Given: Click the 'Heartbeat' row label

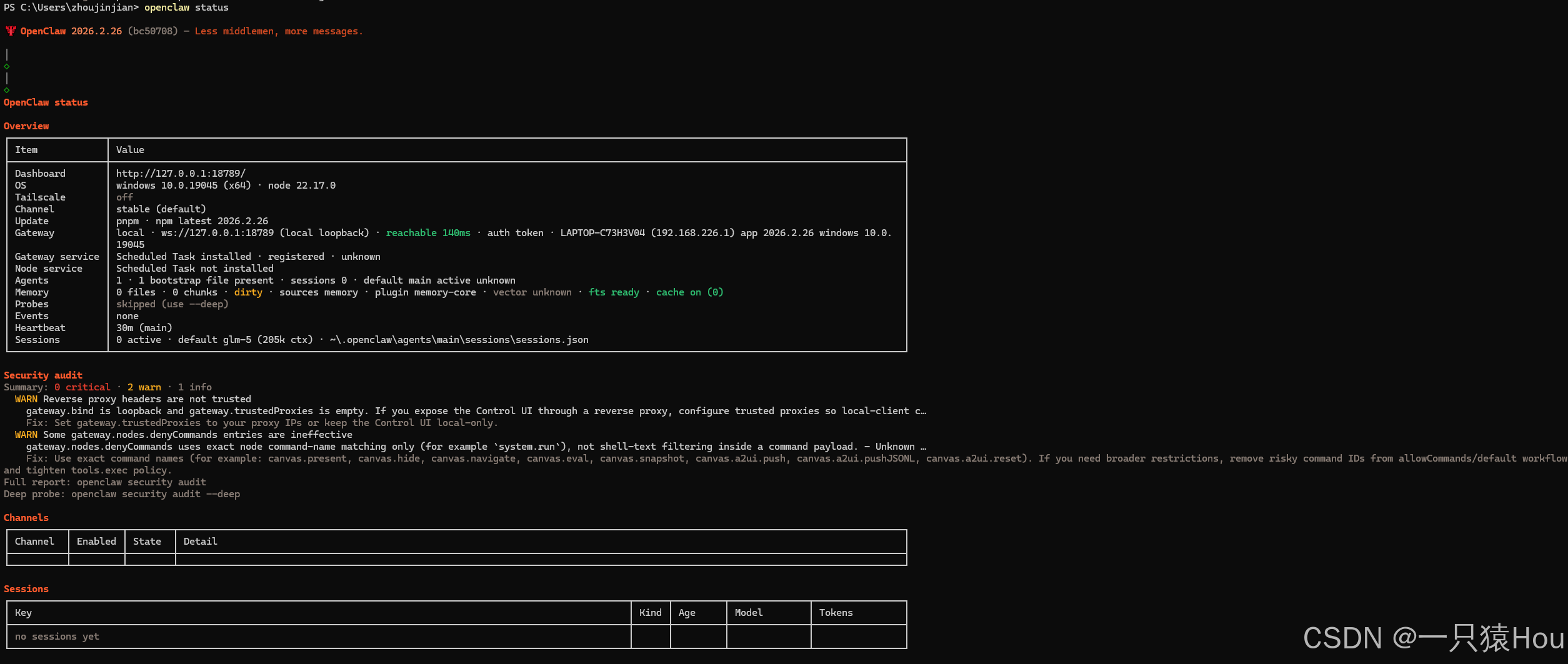Looking at the screenshot, I should click(40, 328).
